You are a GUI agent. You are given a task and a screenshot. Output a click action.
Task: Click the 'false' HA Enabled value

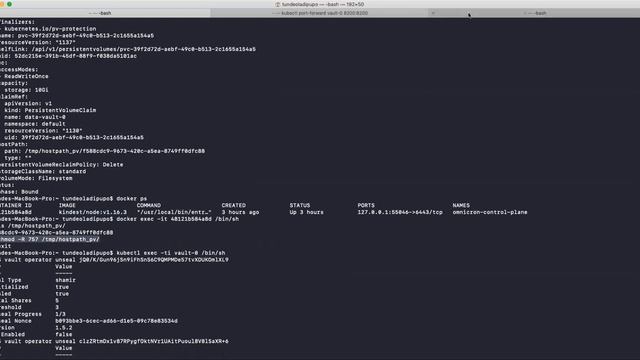(64, 335)
